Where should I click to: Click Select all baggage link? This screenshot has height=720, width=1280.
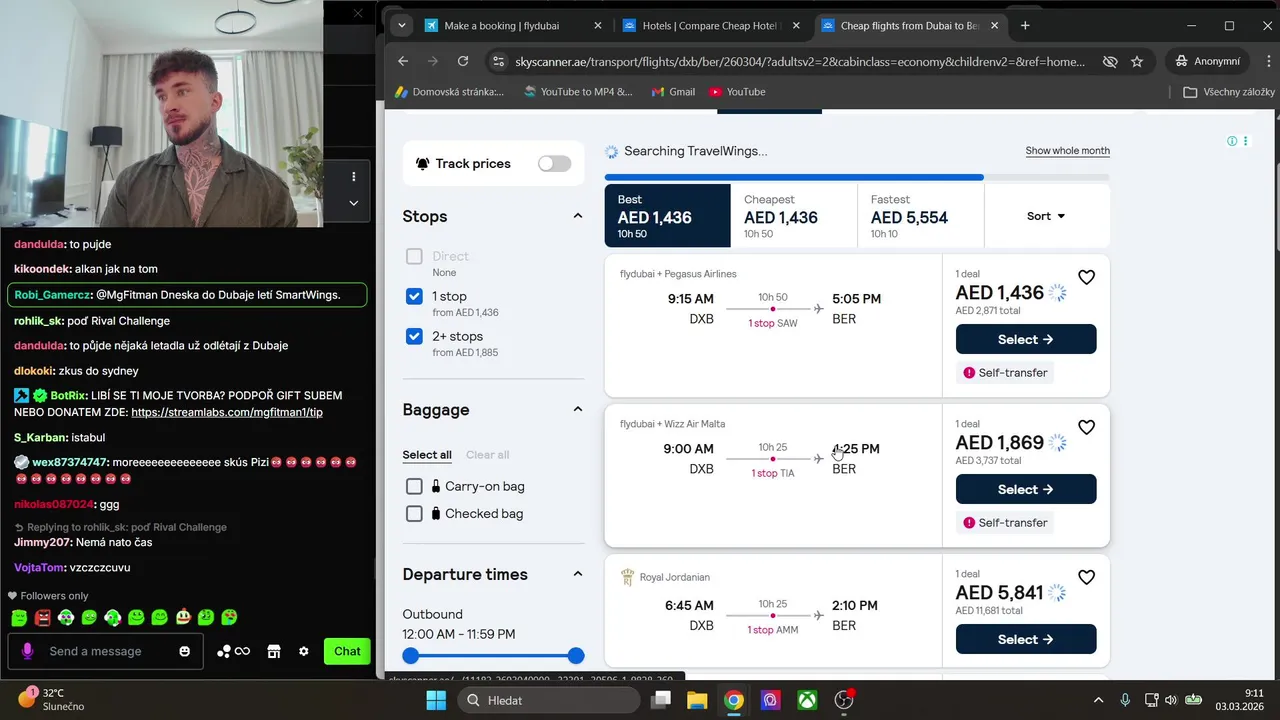[427, 455]
